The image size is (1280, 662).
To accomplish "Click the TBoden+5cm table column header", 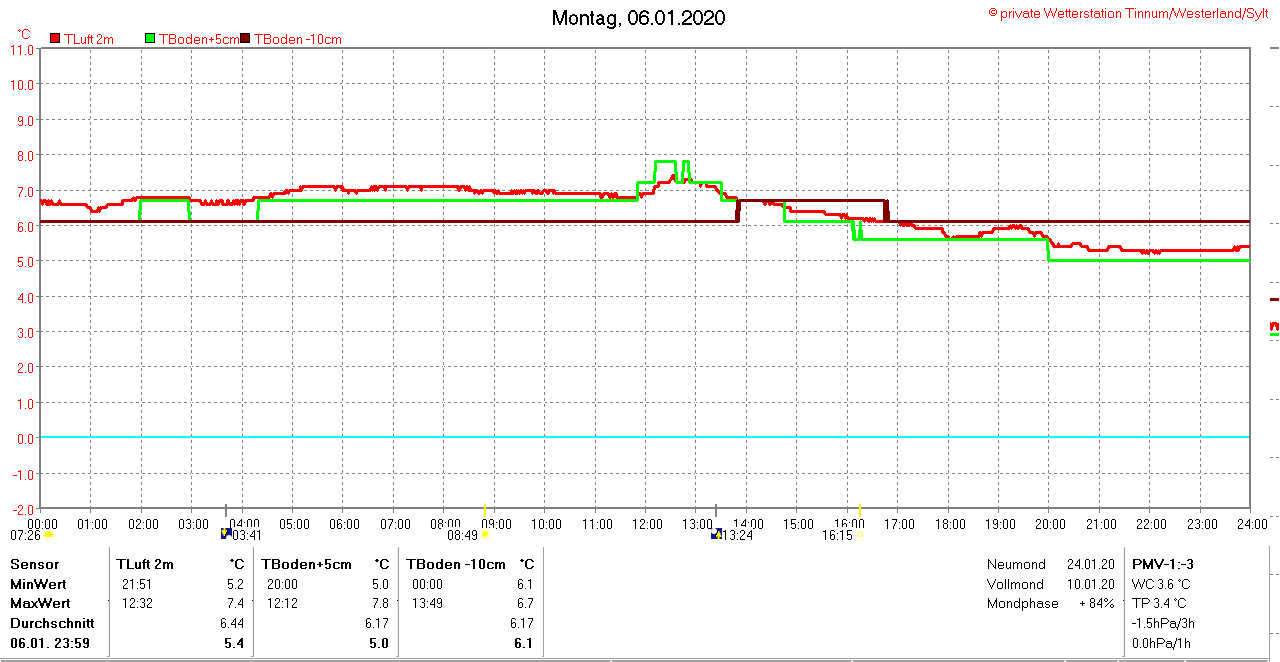I will [306, 564].
